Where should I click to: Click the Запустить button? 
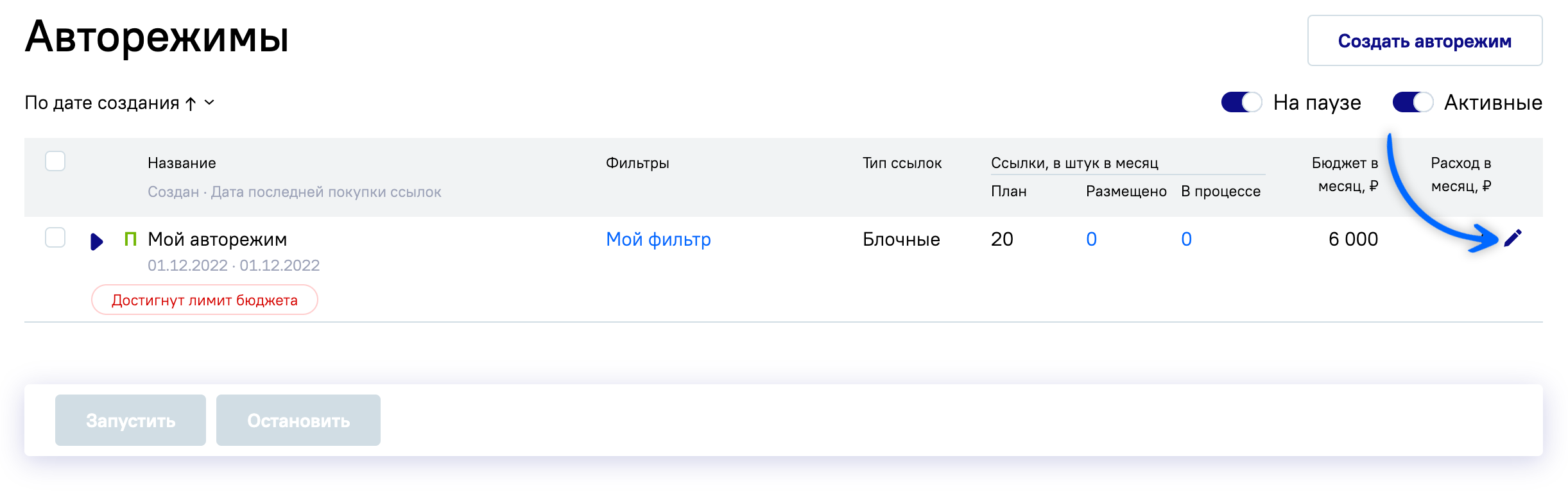[x=130, y=420]
